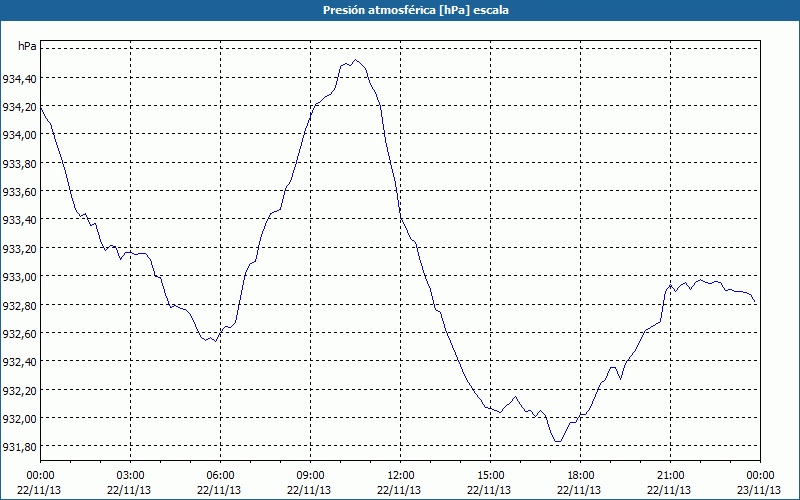
Task: Click the 932,00 axis value
Action: [19, 419]
